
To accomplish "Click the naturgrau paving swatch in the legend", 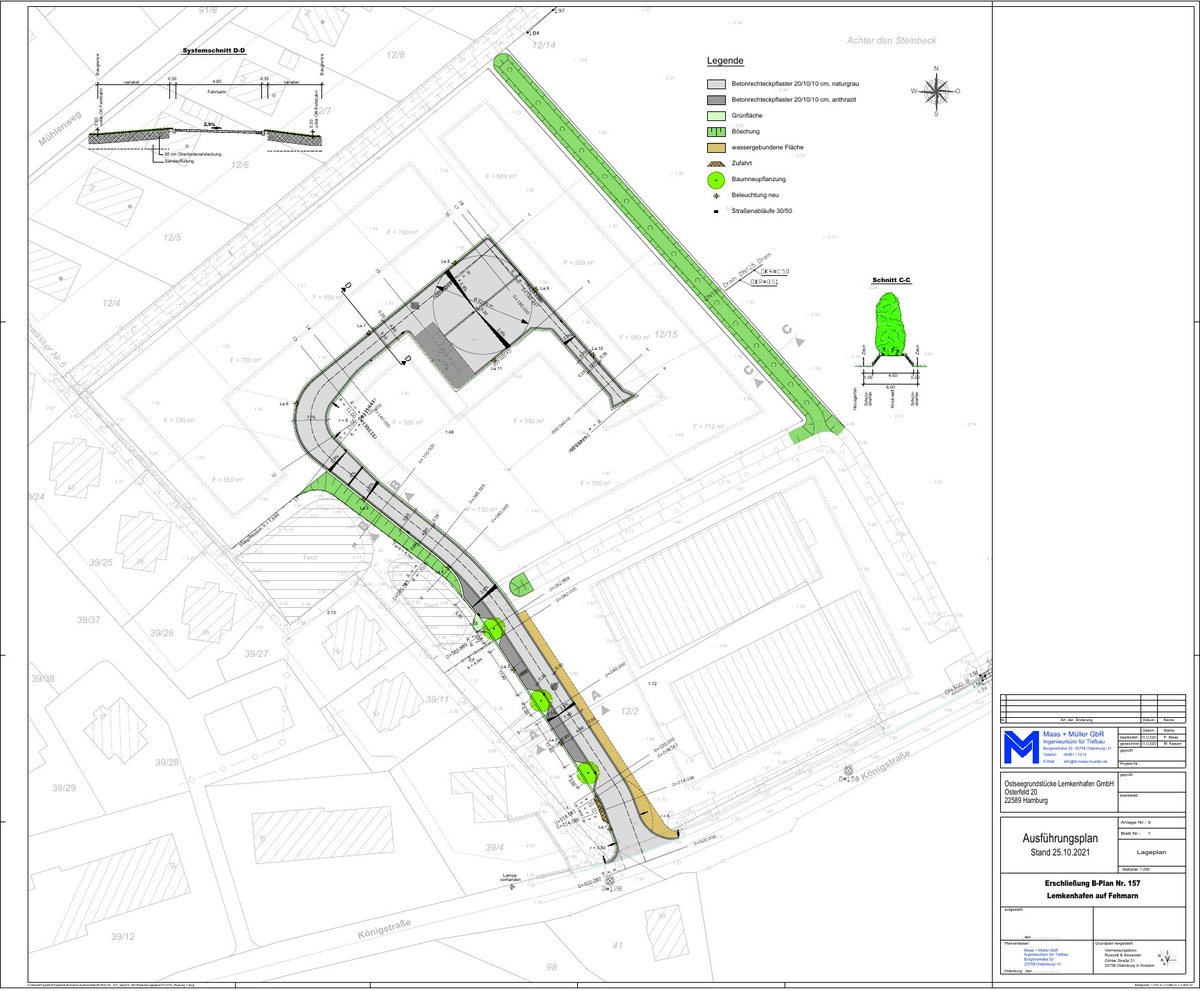I will [716, 86].
